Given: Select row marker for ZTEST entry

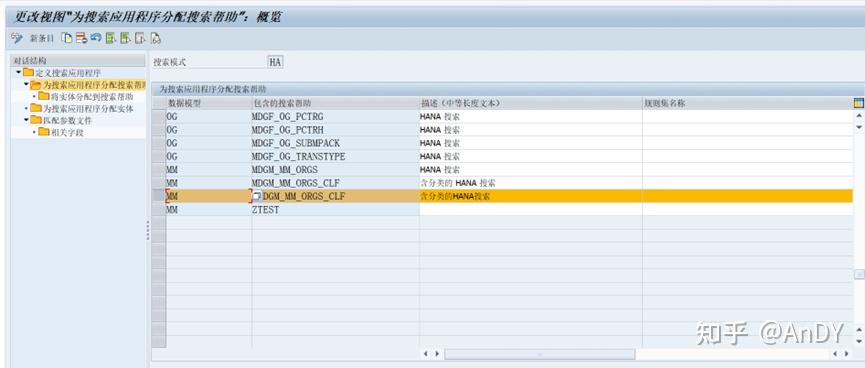Looking at the screenshot, I should 159,210.
